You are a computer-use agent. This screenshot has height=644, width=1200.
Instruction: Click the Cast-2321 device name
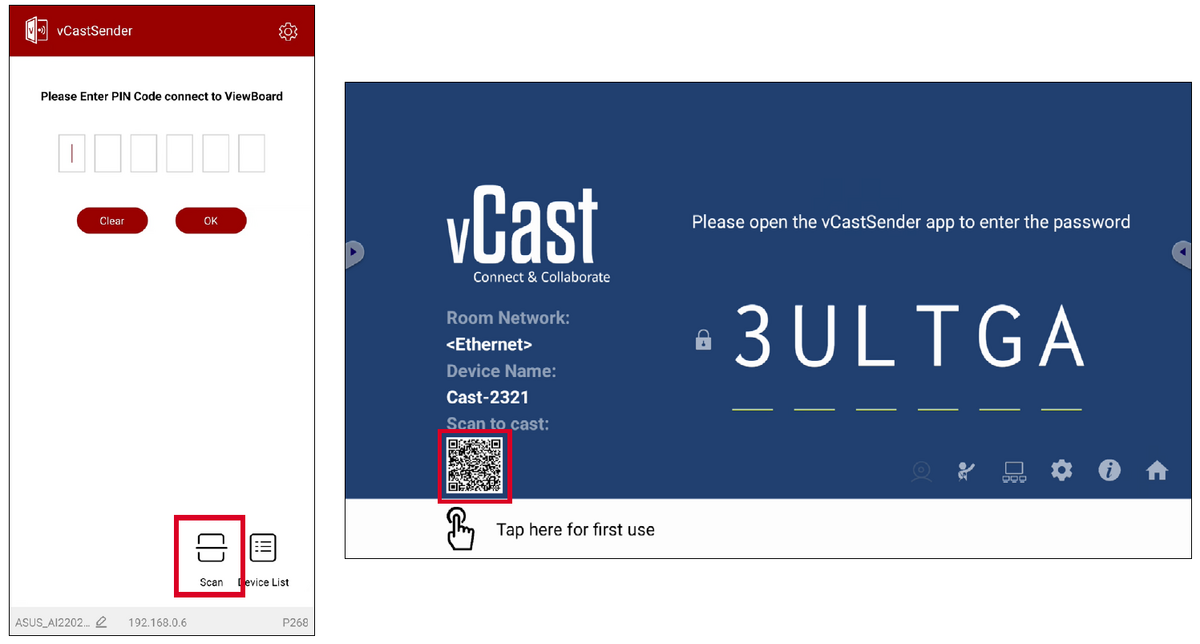coord(488,397)
